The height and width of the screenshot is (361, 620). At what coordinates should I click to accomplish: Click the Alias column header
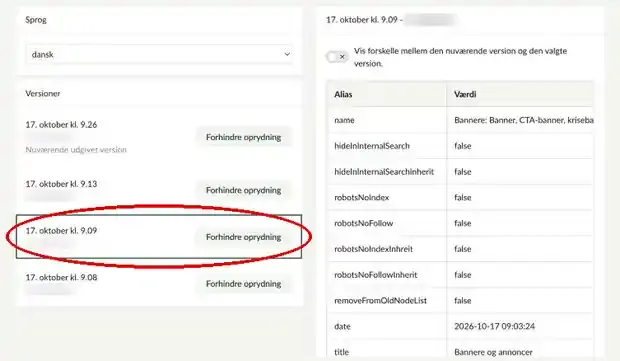point(387,94)
